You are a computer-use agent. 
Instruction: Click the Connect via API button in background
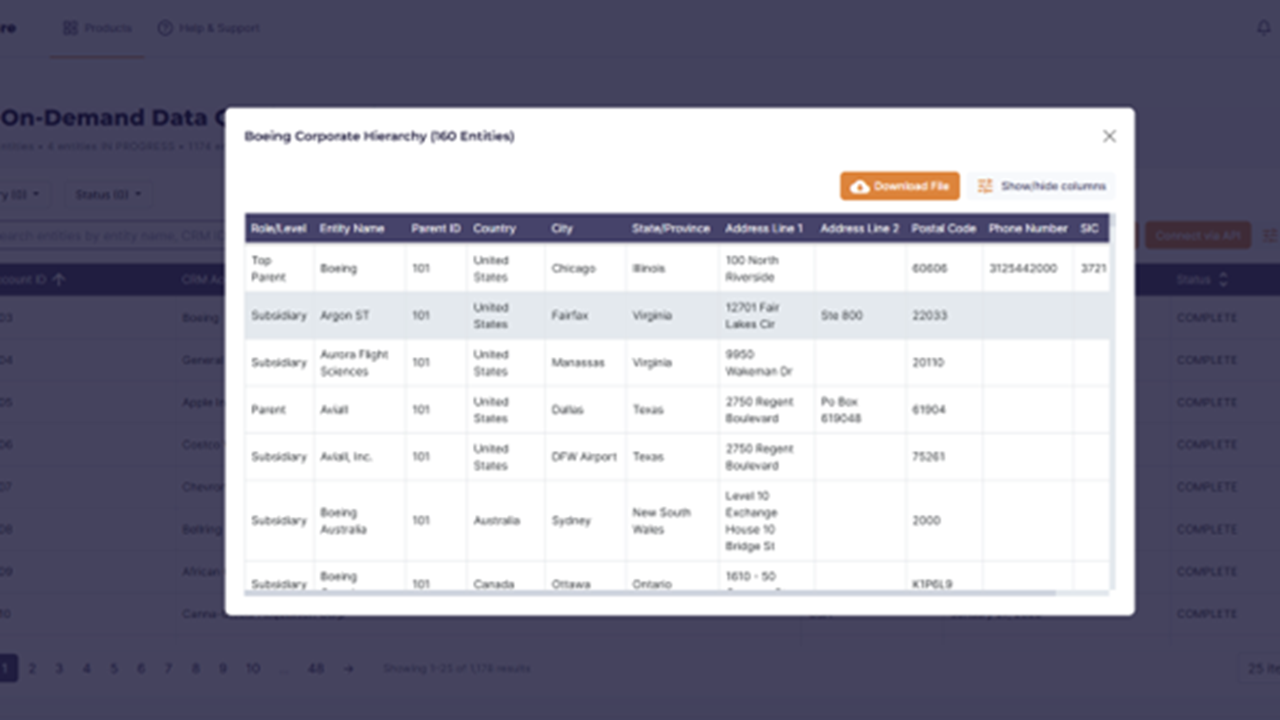point(1198,236)
